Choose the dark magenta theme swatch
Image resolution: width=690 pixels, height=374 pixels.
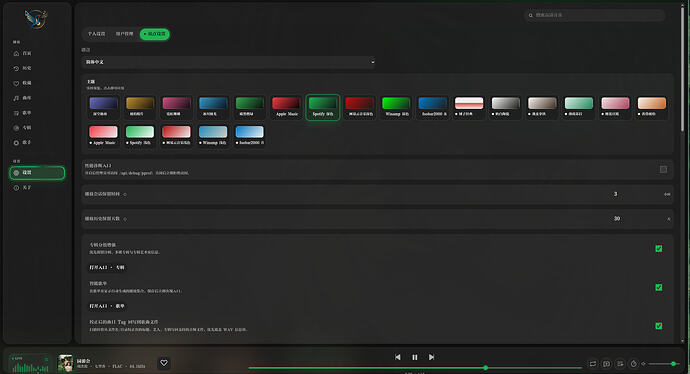pyautogui.click(x=176, y=107)
